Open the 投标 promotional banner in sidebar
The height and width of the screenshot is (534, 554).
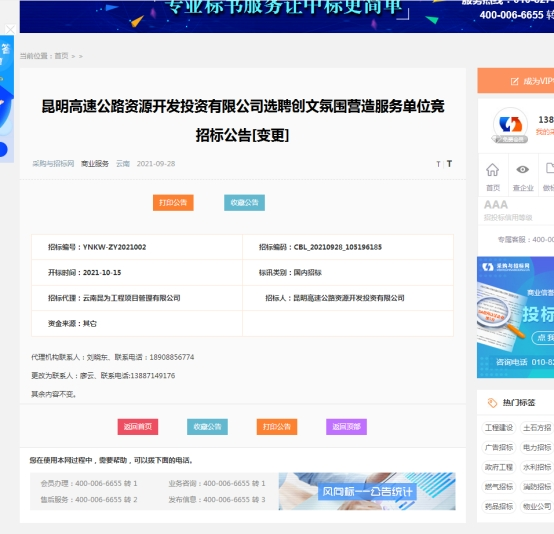click(515, 317)
